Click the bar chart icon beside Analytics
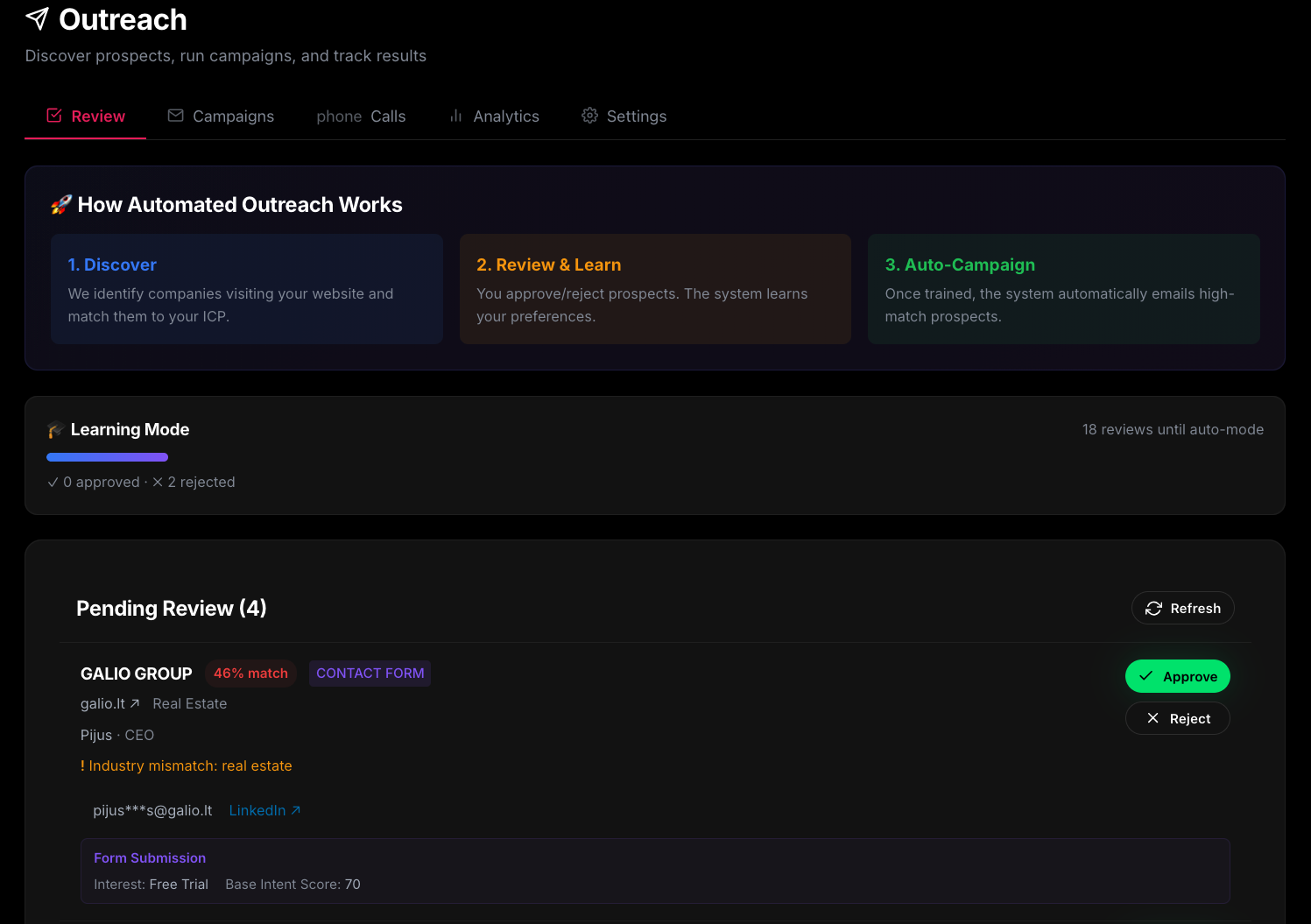Image resolution: width=1311 pixels, height=924 pixels. 455,115
